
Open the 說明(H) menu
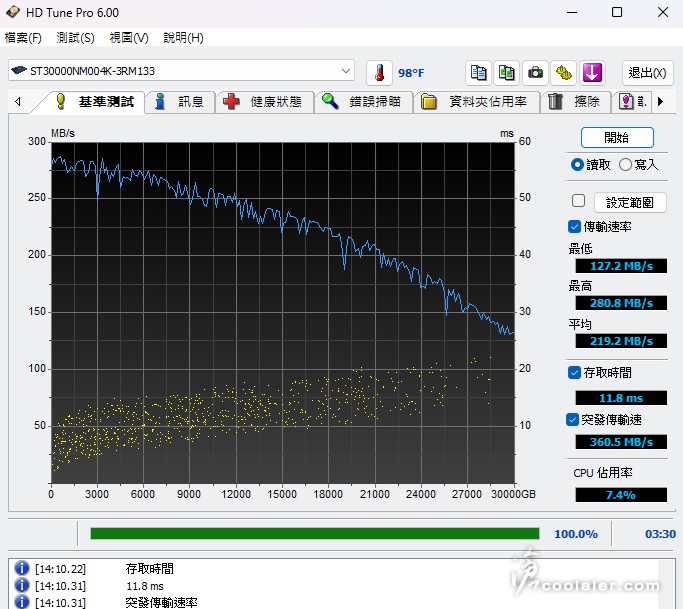183,38
